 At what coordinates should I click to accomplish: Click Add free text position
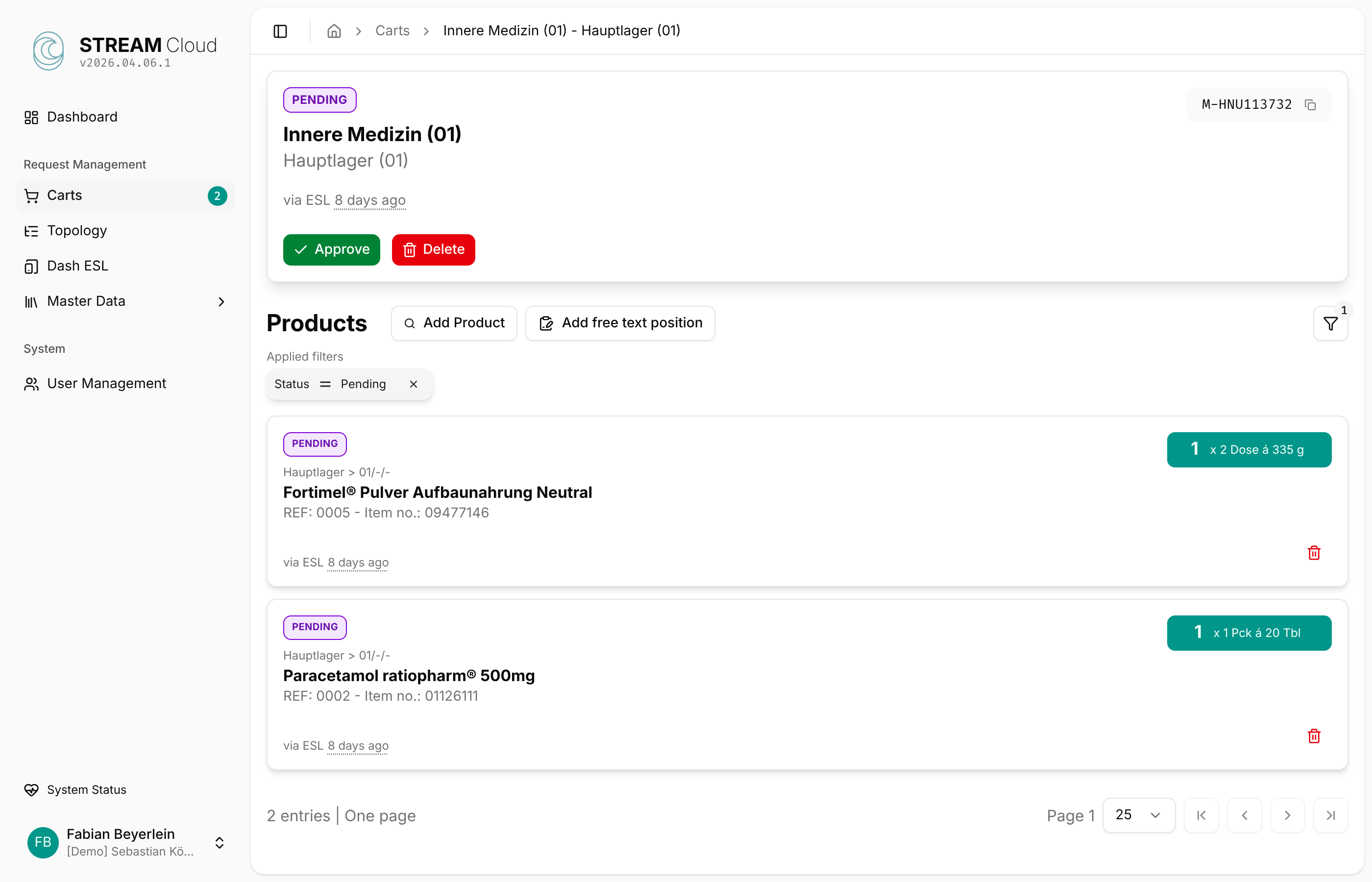(x=619, y=323)
